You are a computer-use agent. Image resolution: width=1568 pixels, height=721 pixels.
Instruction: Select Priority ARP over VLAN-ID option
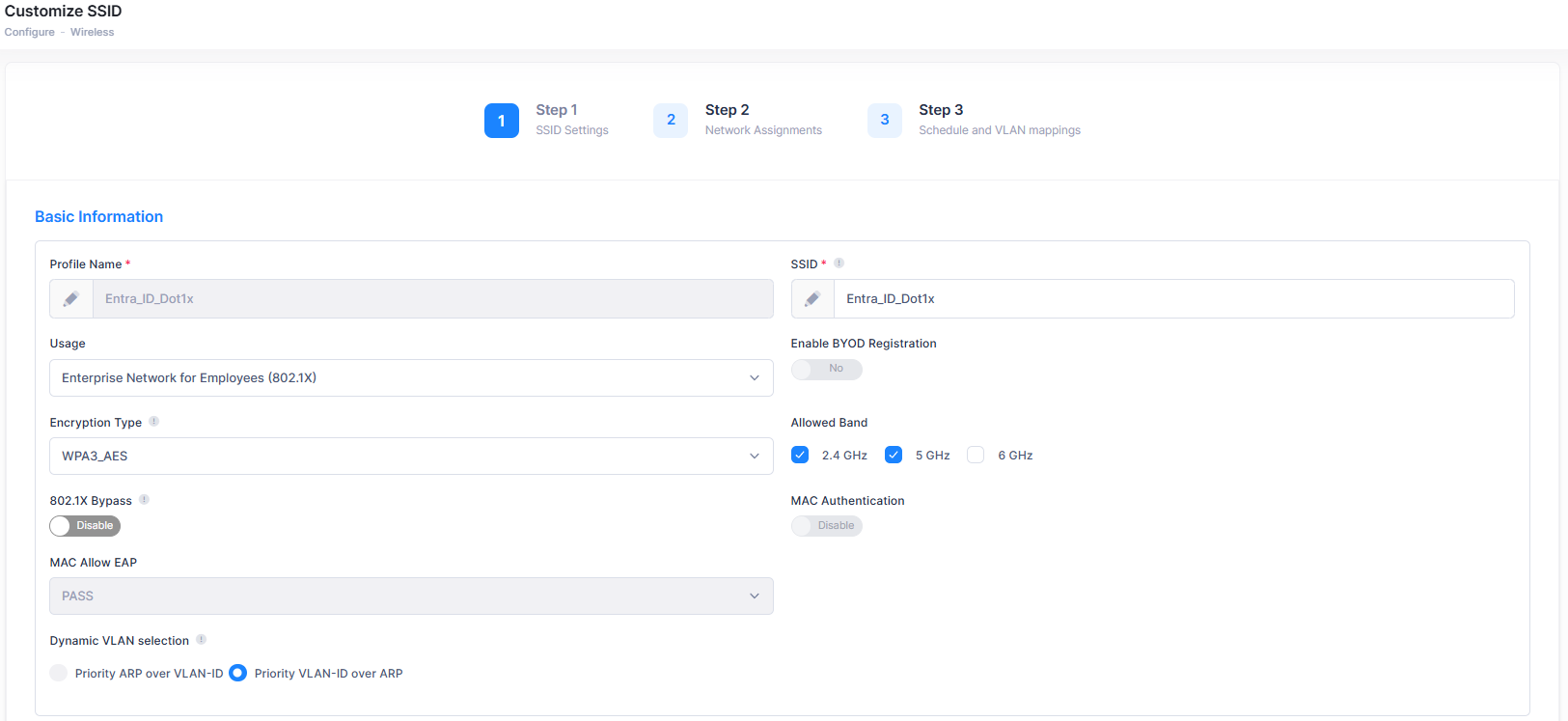click(x=60, y=673)
